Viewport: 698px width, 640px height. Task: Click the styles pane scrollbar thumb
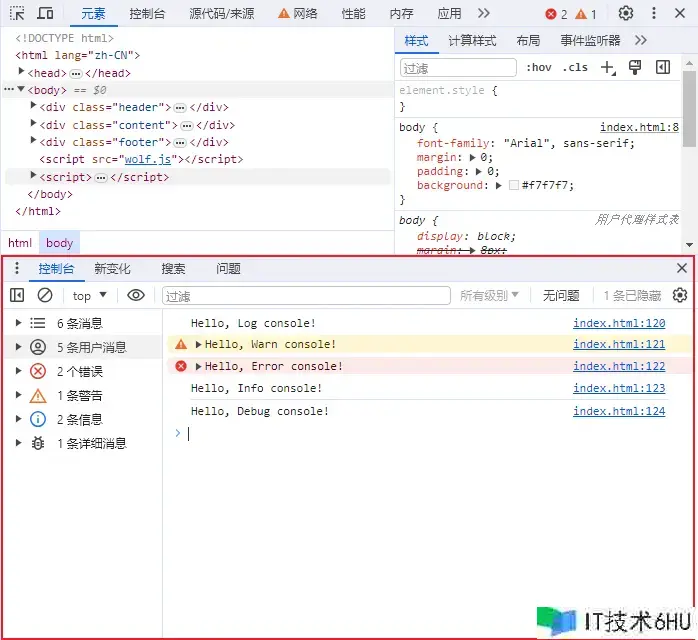690,108
